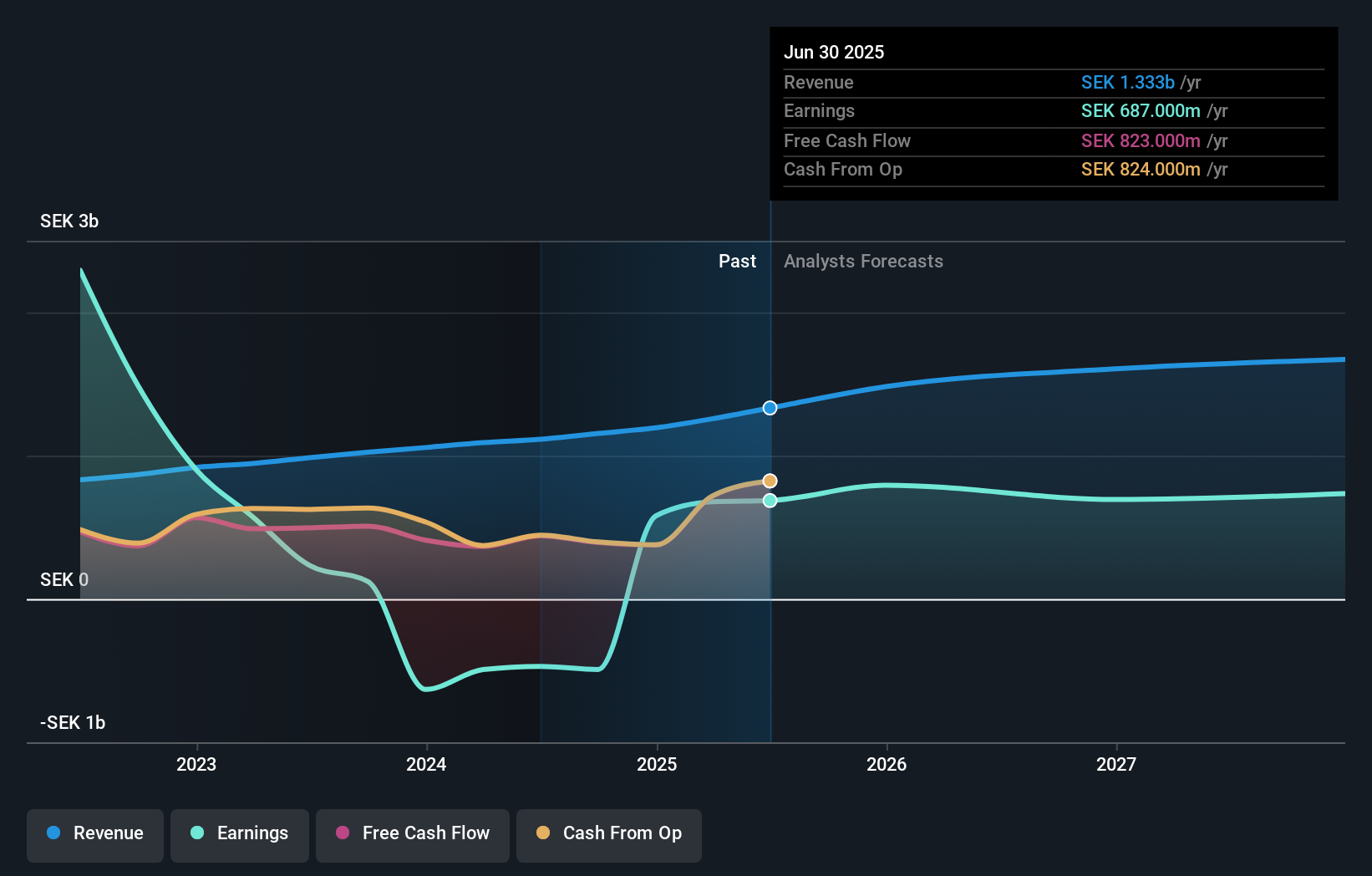Toggle the Free Cash Flow legend button

[413, 835]
